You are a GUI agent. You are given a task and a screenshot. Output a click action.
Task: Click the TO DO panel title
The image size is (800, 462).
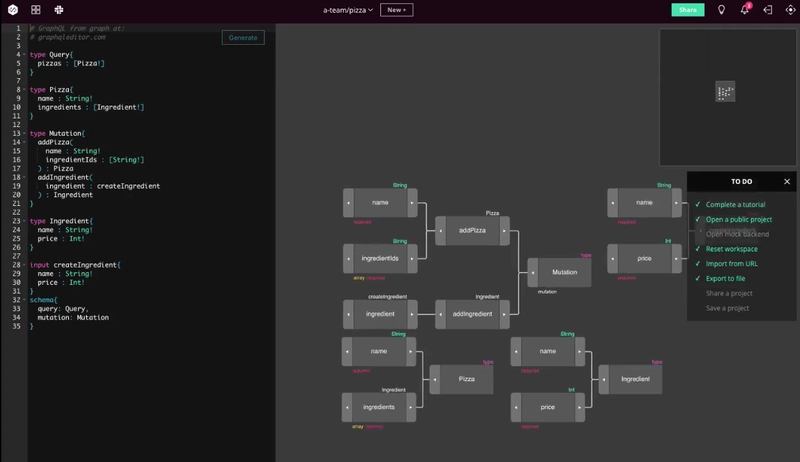pyautogui.click(x=741, y=182)
